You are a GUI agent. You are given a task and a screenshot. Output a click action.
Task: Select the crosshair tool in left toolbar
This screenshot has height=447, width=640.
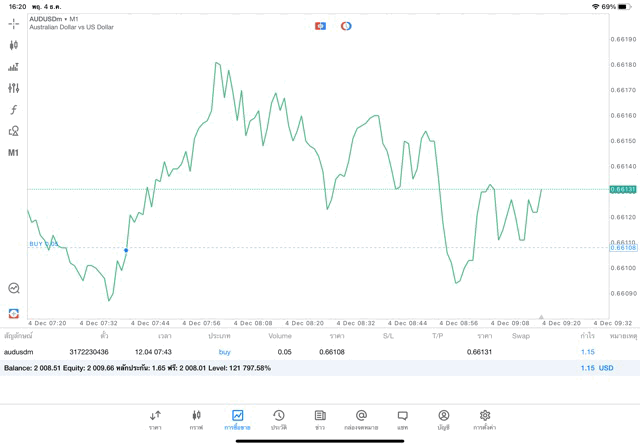click(14, 23)
